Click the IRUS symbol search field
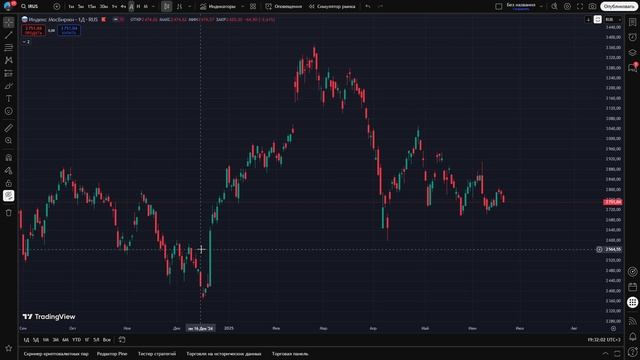This screenshot has width=640, height=360. tap(34, 7)
